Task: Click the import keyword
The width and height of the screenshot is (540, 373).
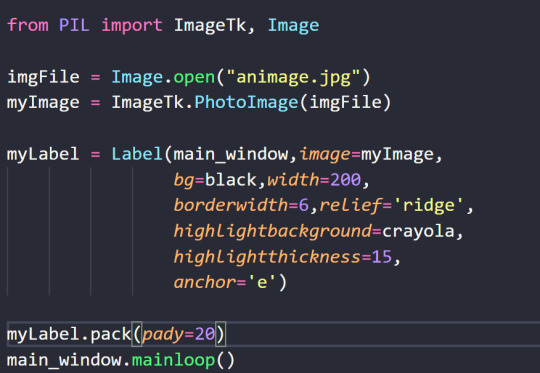Action: tap(132, 25)
